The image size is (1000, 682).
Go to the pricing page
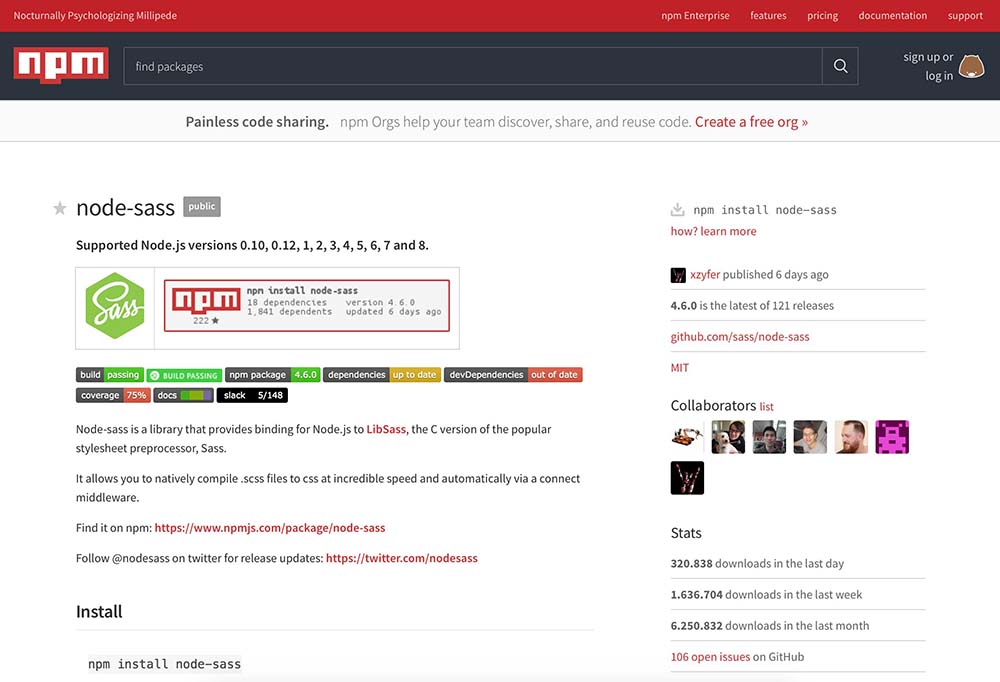click(823, 16)
